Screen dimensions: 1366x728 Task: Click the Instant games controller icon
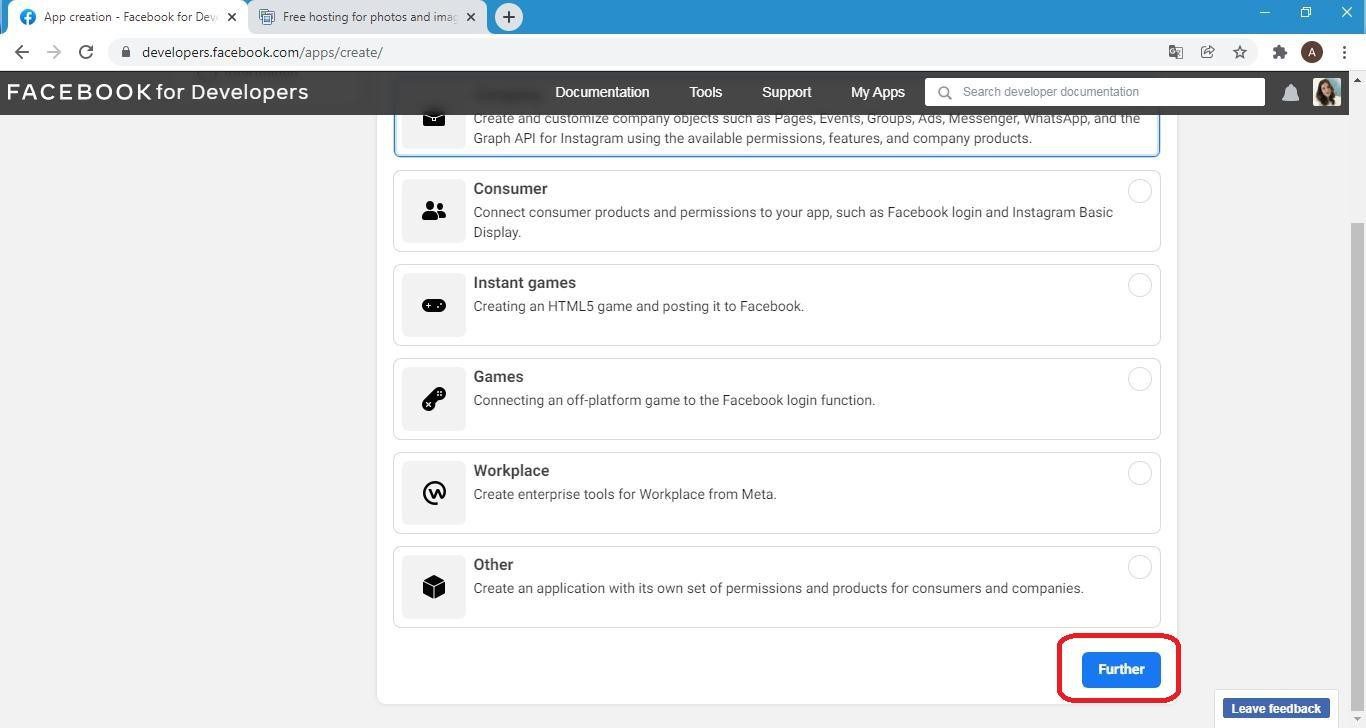pyautogui.click(x=434, y=305)
